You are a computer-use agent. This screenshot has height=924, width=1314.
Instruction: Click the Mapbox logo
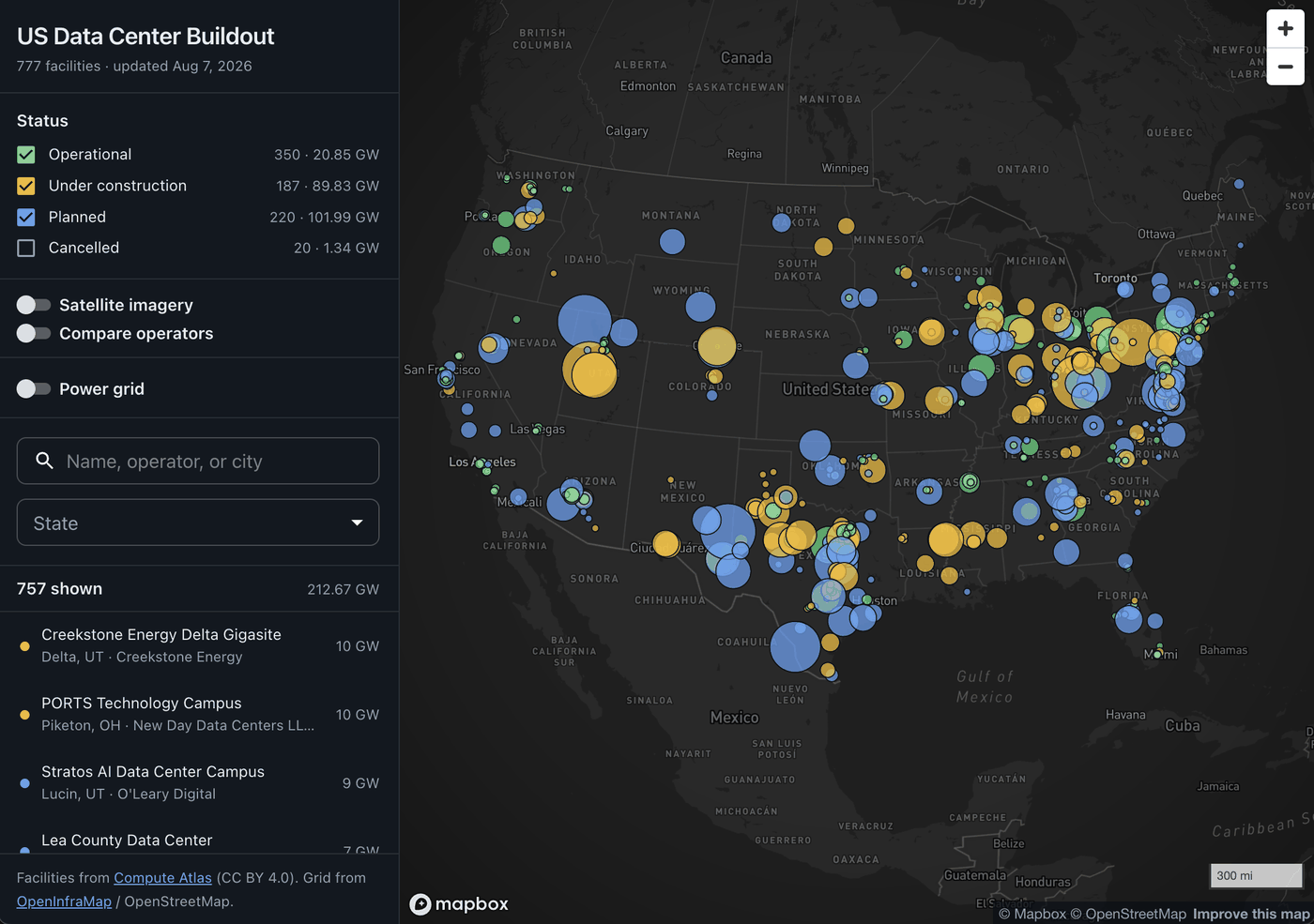pyautogui.click(x=459, y=903)
